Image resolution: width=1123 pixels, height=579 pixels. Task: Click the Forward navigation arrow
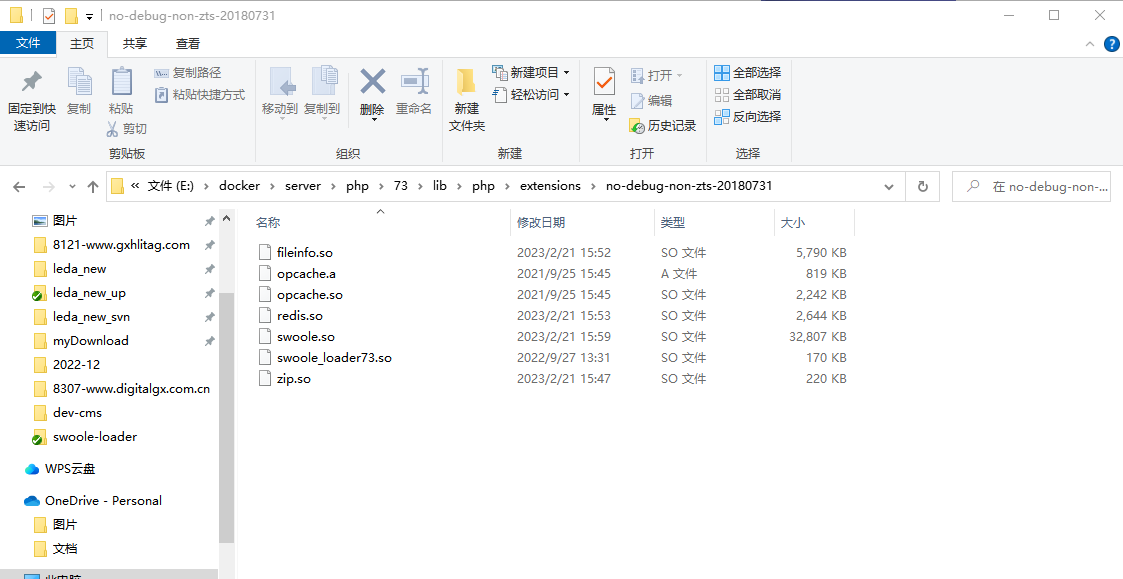(x=49, y=187)
